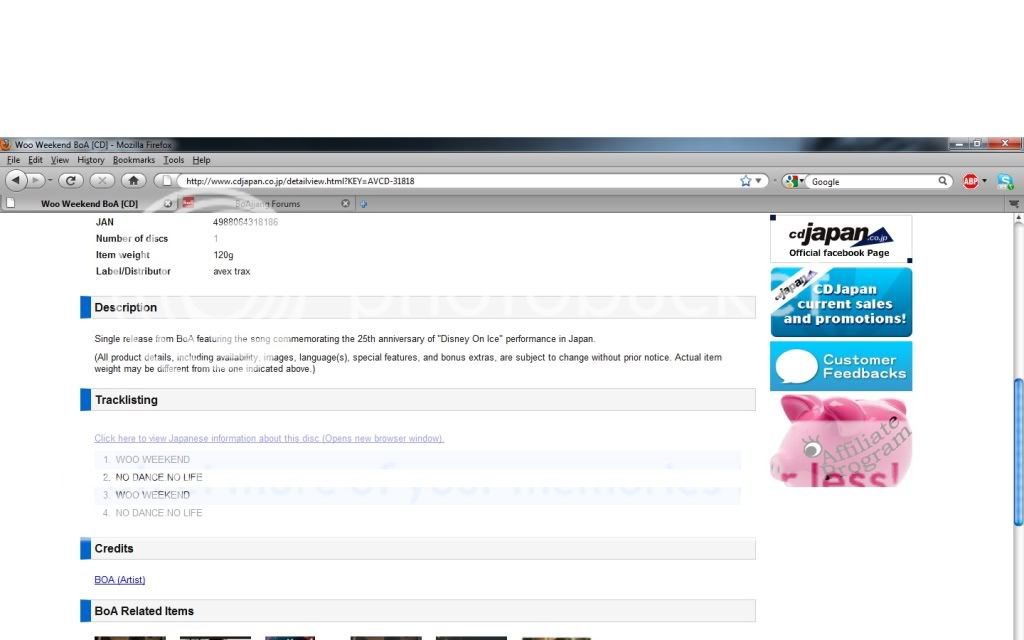1024x640 pixels.
Task: Close the Firefox window
Action: coord(1004,143)
